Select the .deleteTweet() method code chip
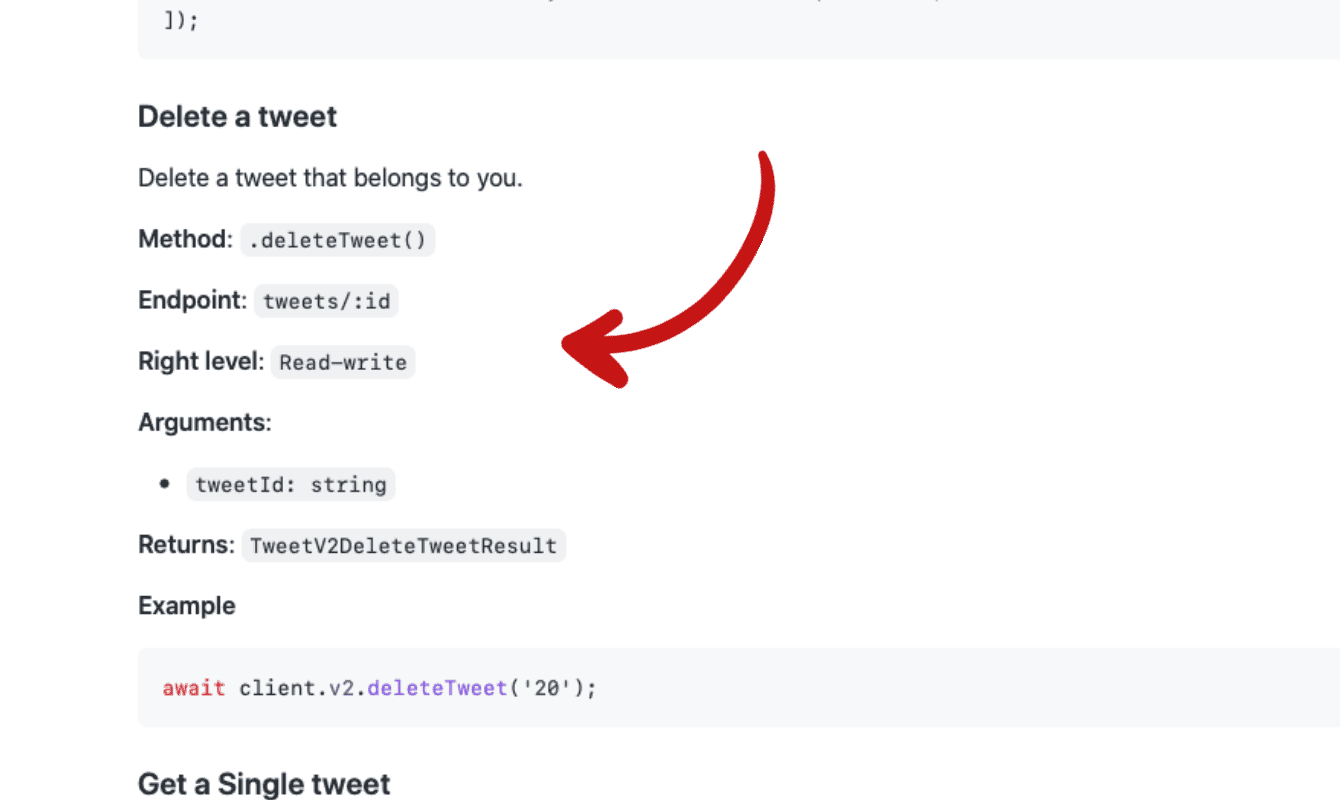This screenshot has height=800, width=1340. click(338, 240)
